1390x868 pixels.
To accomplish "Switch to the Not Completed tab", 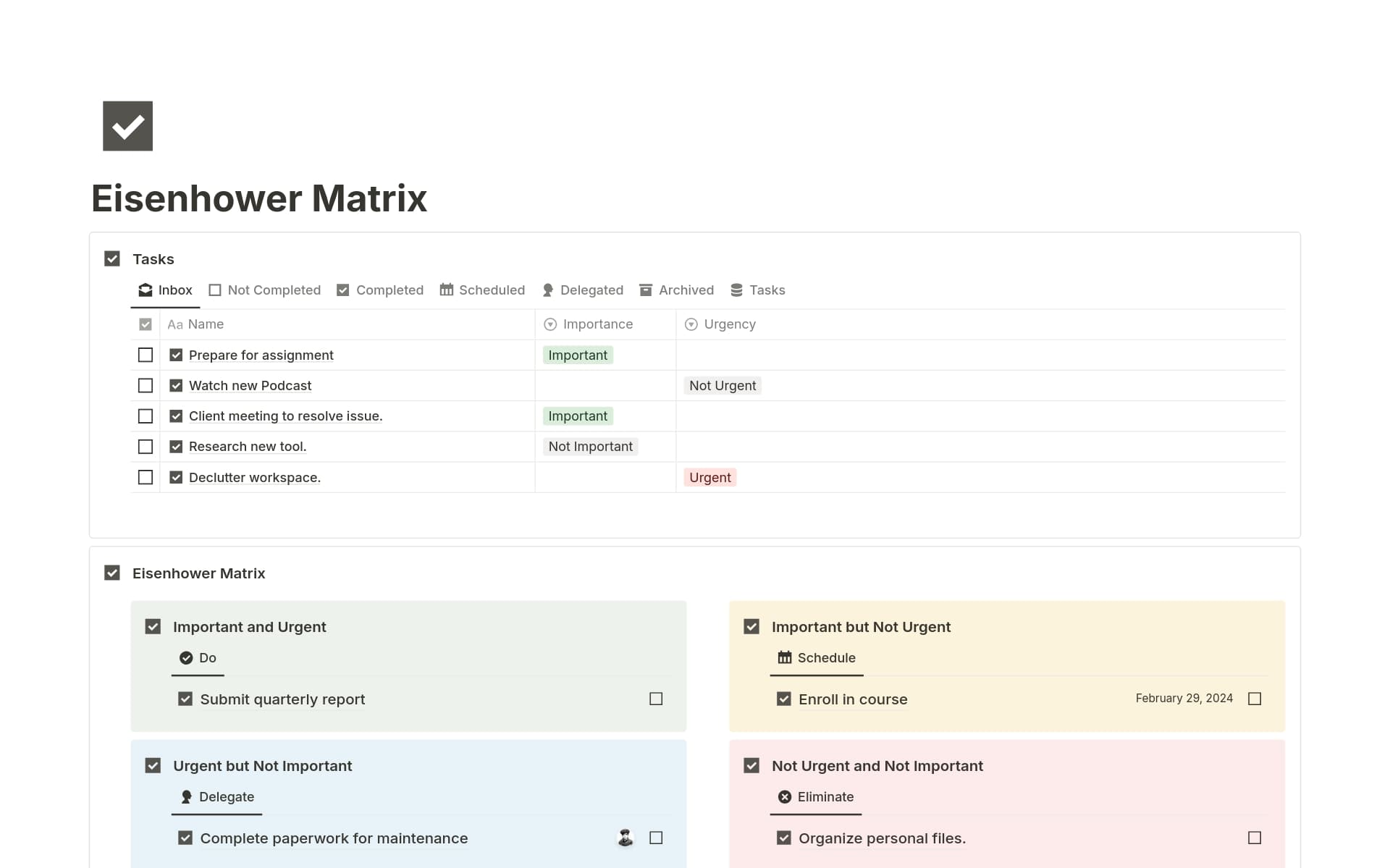I will tap(264, 290).
